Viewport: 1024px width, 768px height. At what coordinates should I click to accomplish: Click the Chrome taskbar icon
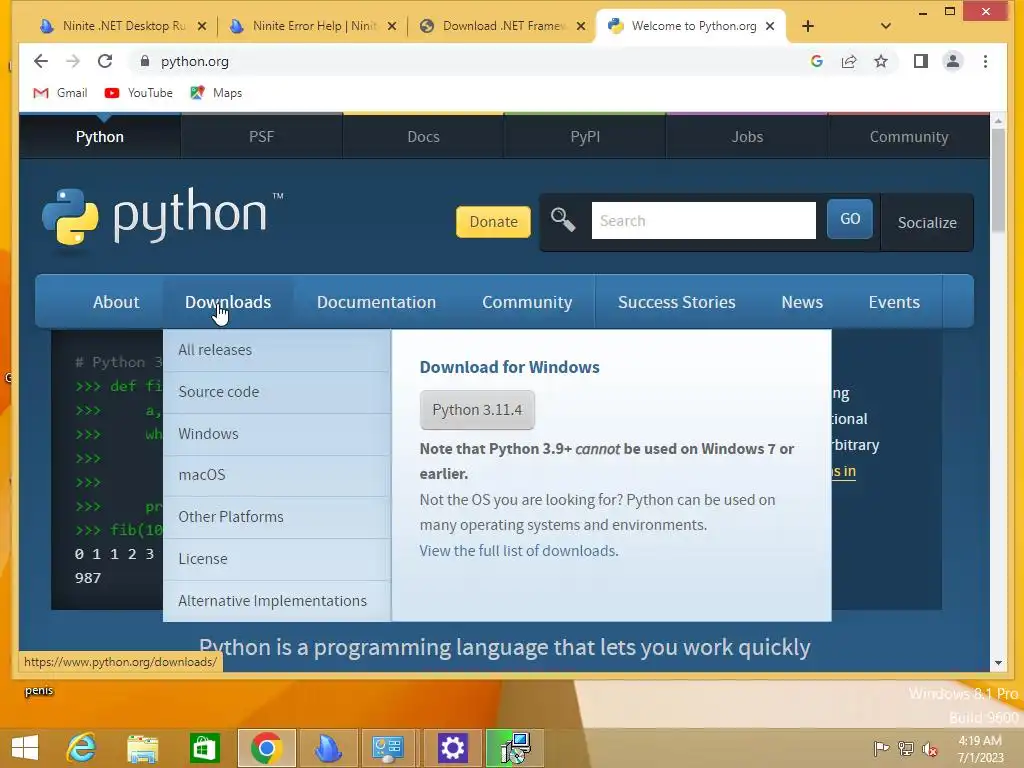coord(266,748)
